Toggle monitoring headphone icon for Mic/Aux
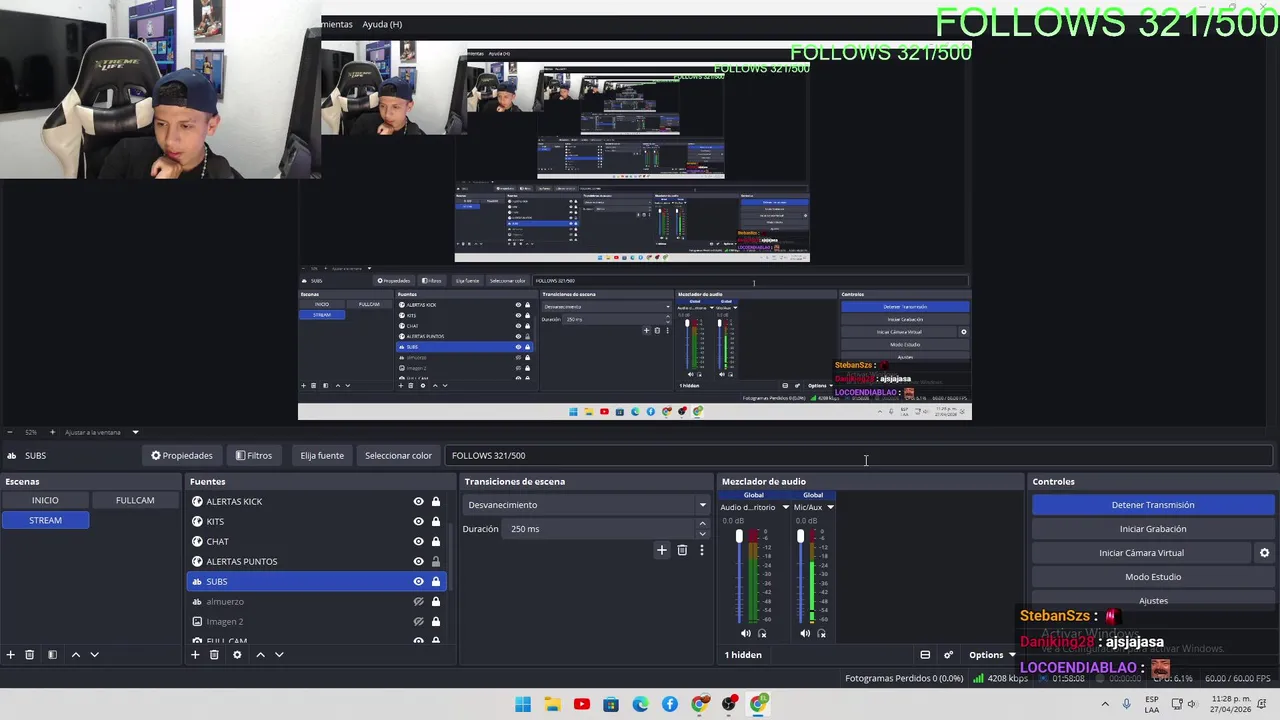 822,633
